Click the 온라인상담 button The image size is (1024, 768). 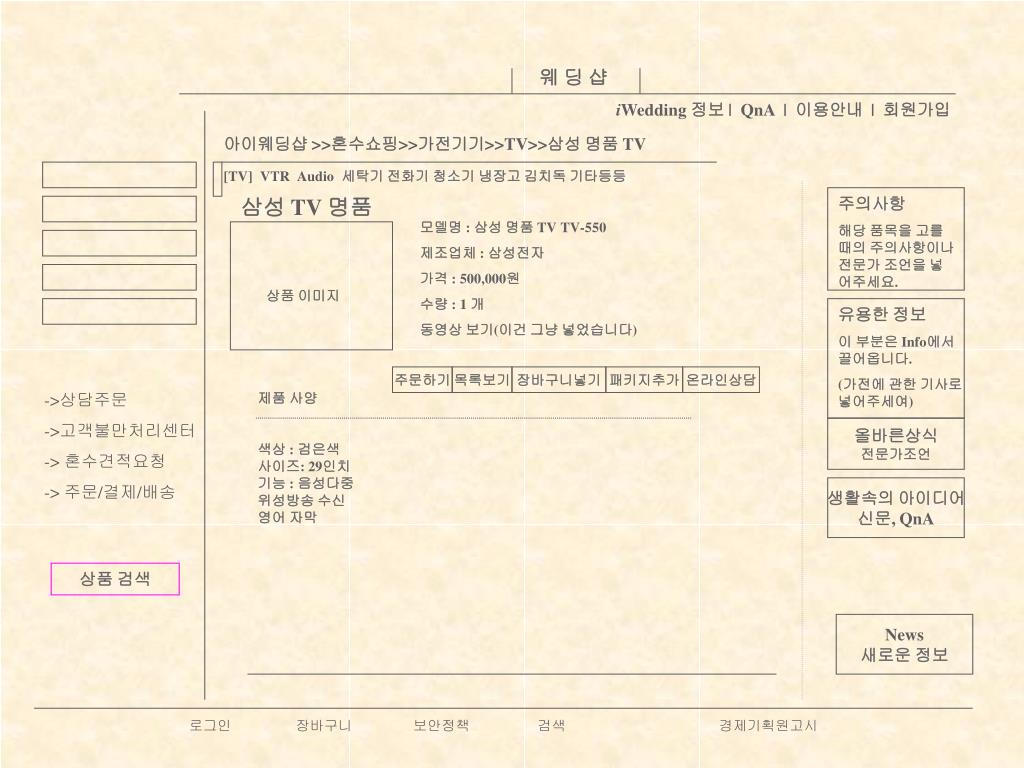click(x=721, y=380)
